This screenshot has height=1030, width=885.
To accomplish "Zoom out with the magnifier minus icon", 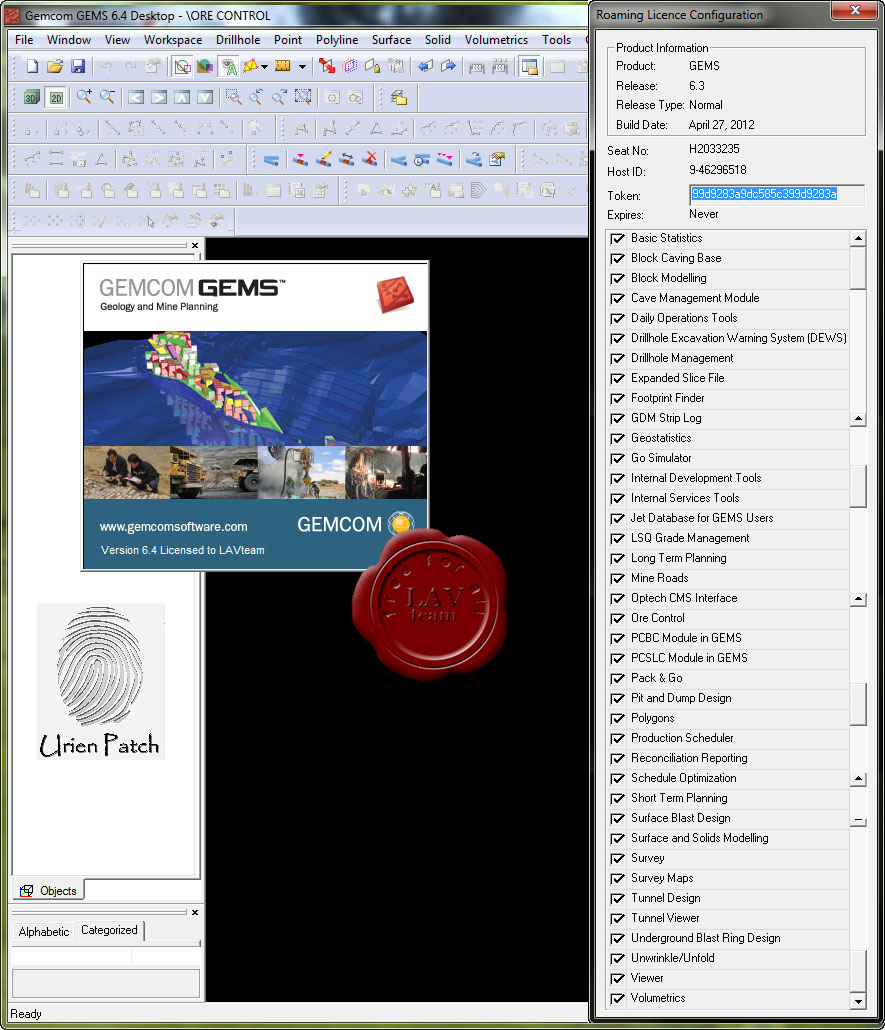I will tap(107, 97).
